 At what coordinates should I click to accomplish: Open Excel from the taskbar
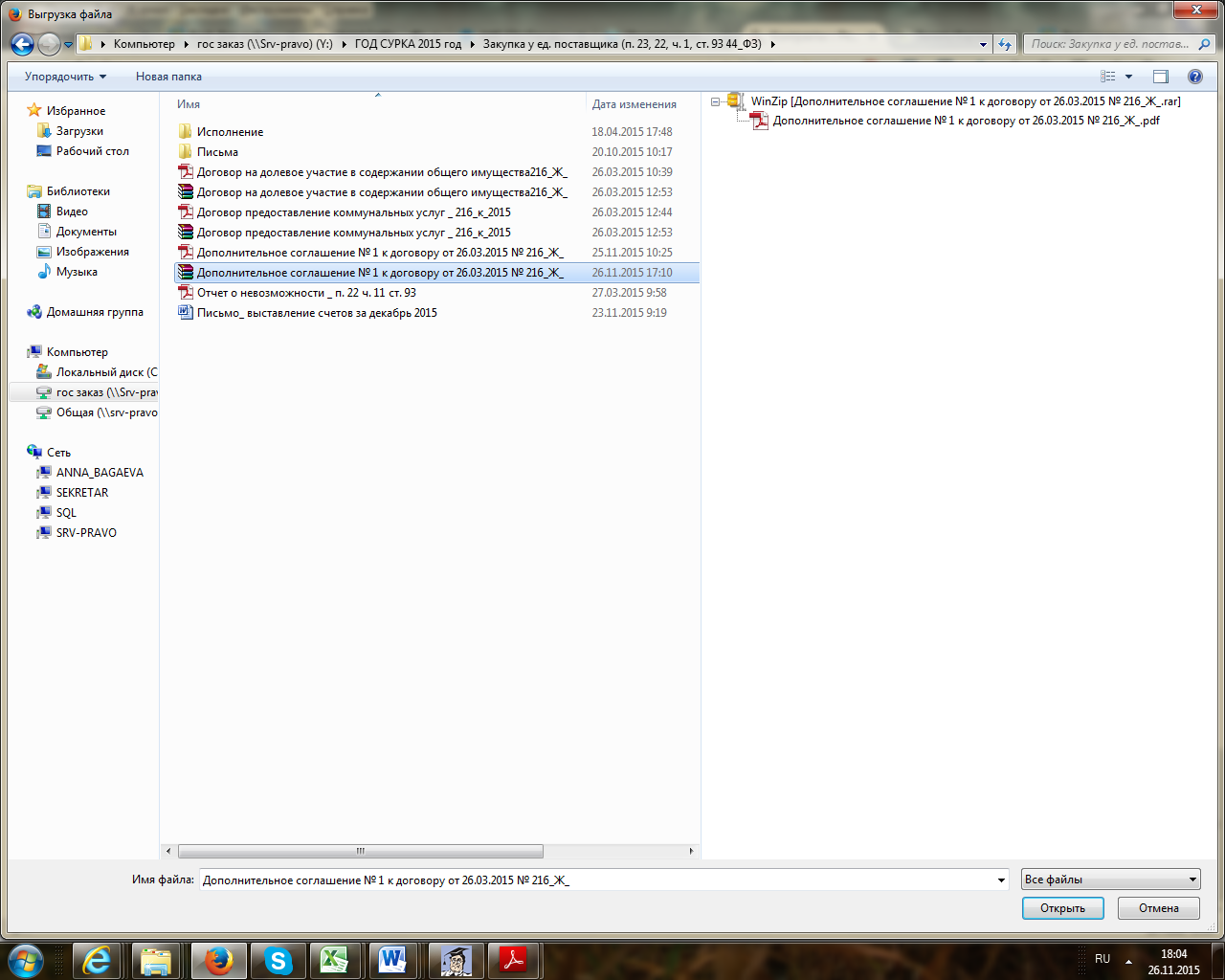pyautogui.click(x=336, y=960)
